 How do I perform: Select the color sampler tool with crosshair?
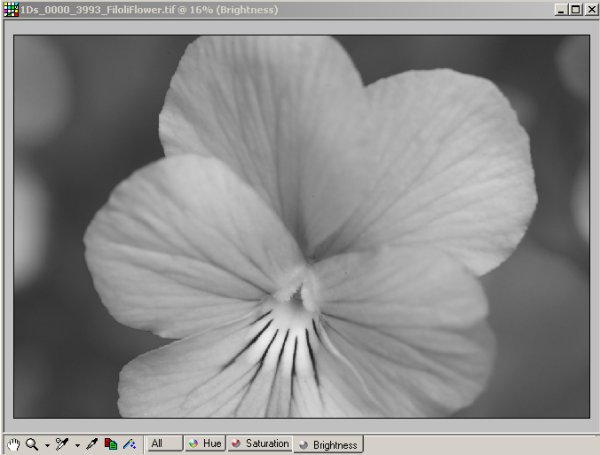coord(62,443)
